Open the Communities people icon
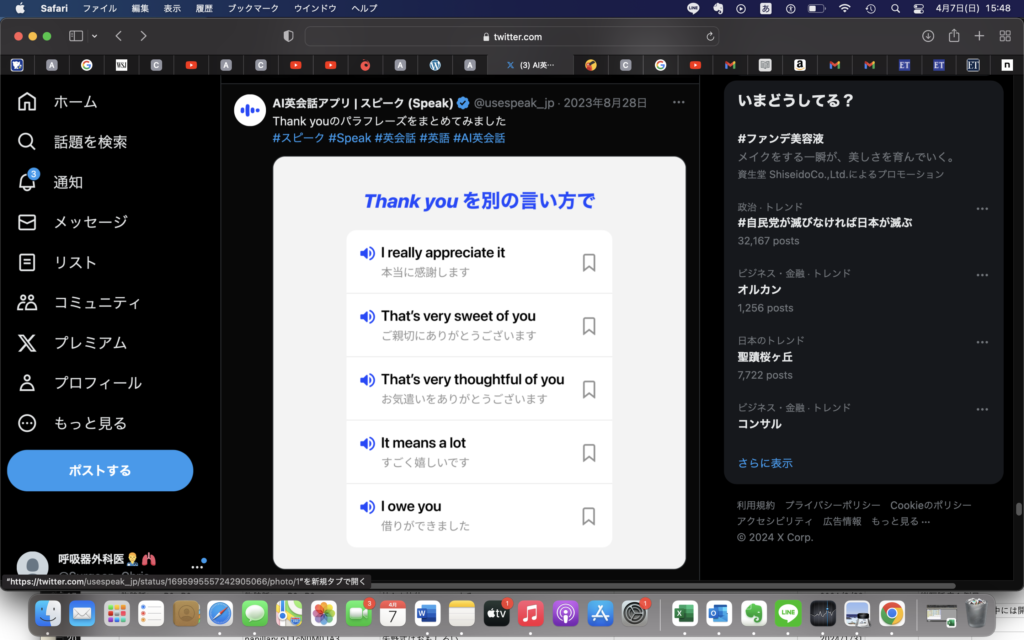 (x=28, y=302)
